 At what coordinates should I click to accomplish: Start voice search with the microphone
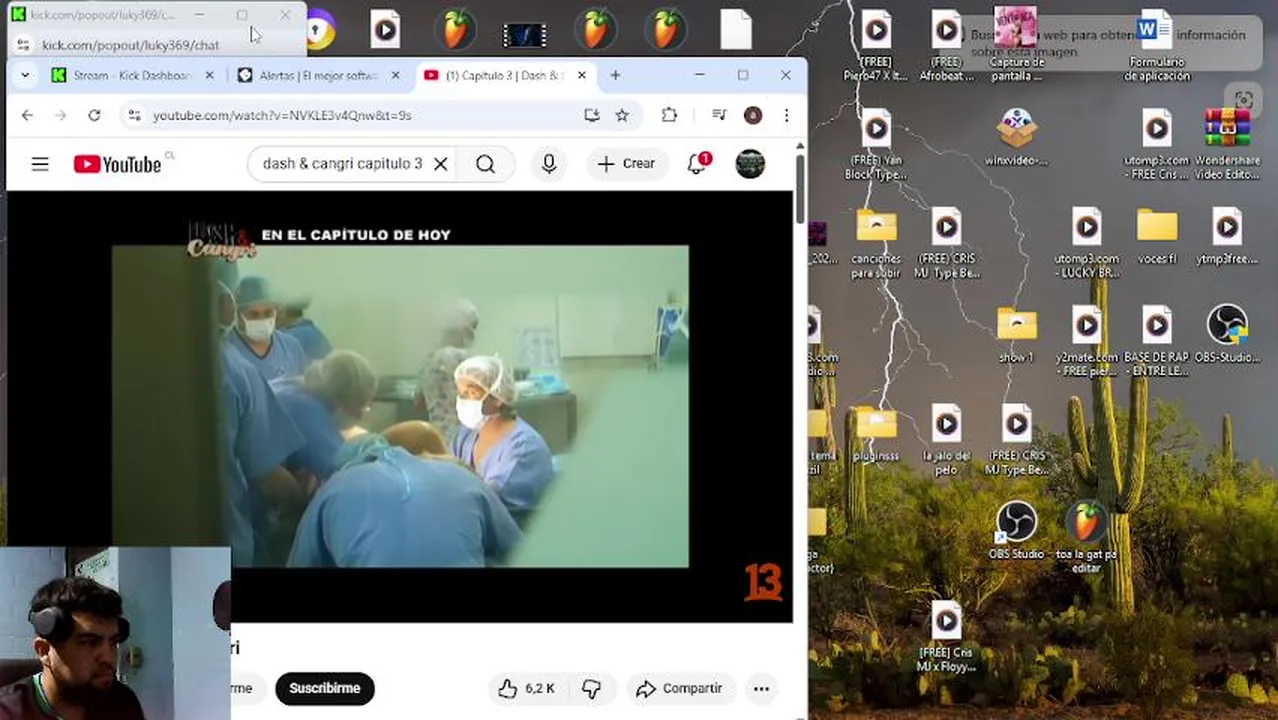coord(549,164)
